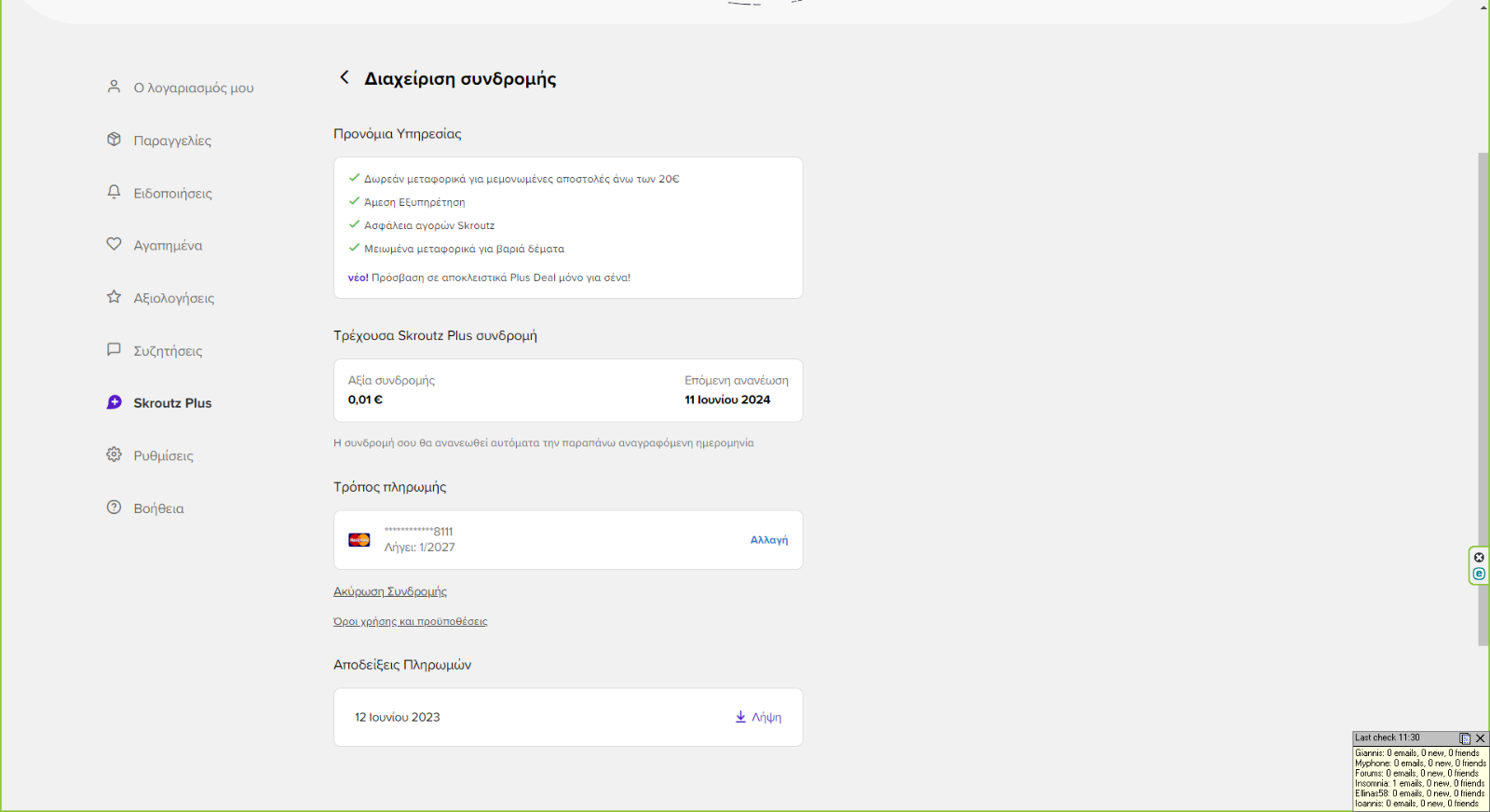Click the speech bubble icon for Συζητήσεις
This screenshot has height=812, width=1490.
pos(114,349)
